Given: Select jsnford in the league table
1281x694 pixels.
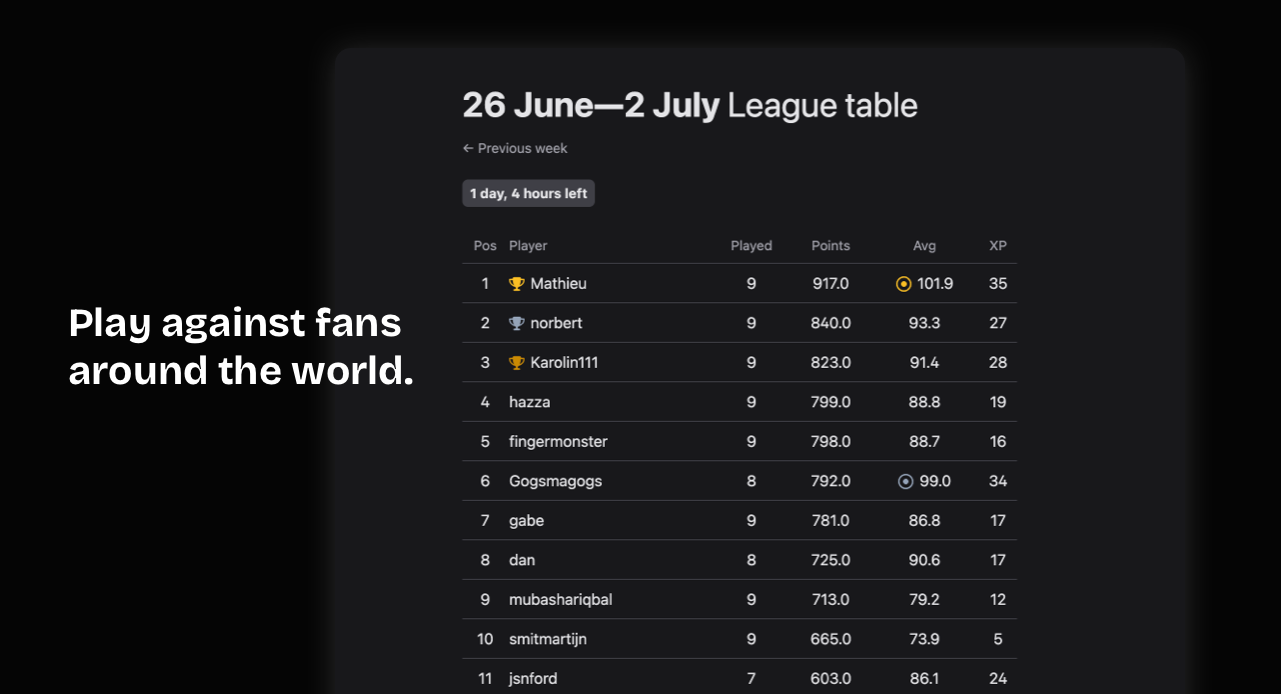Looking at the screenshot, I should click(533, 679).
